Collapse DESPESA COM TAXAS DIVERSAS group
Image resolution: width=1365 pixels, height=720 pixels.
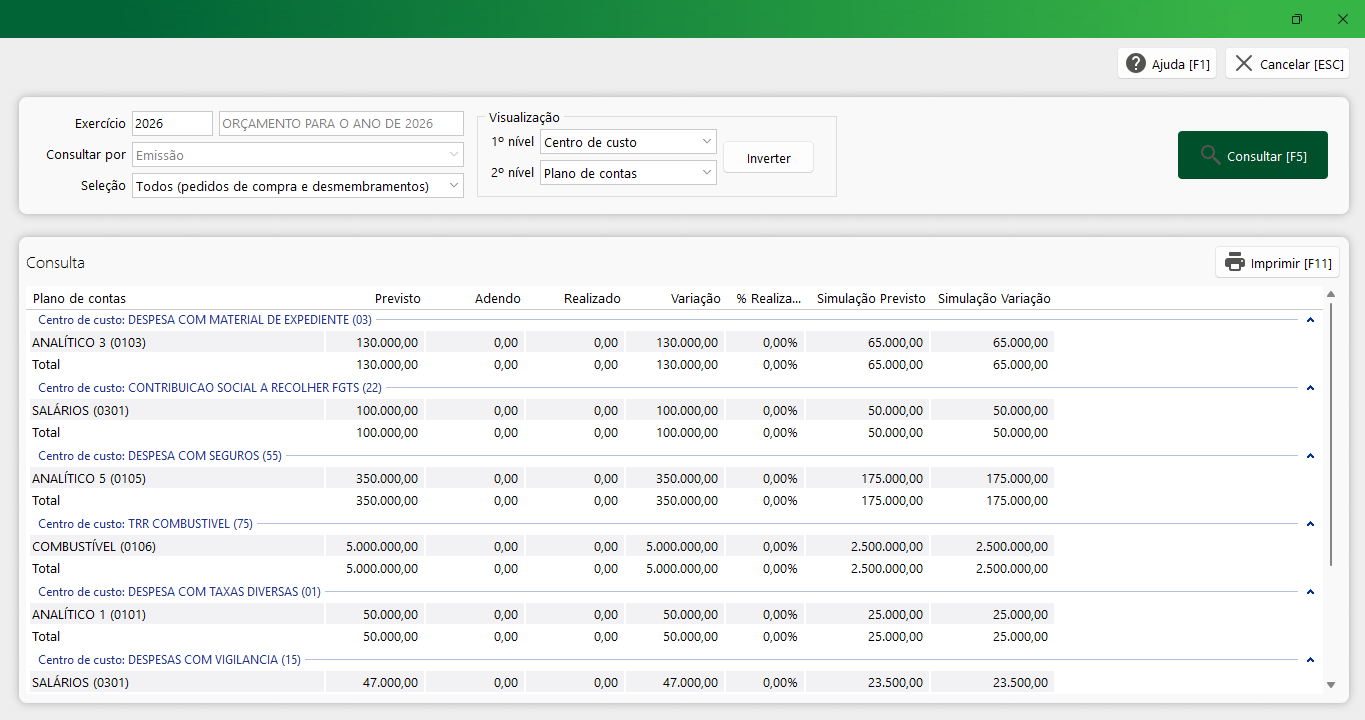(1310, 592)
